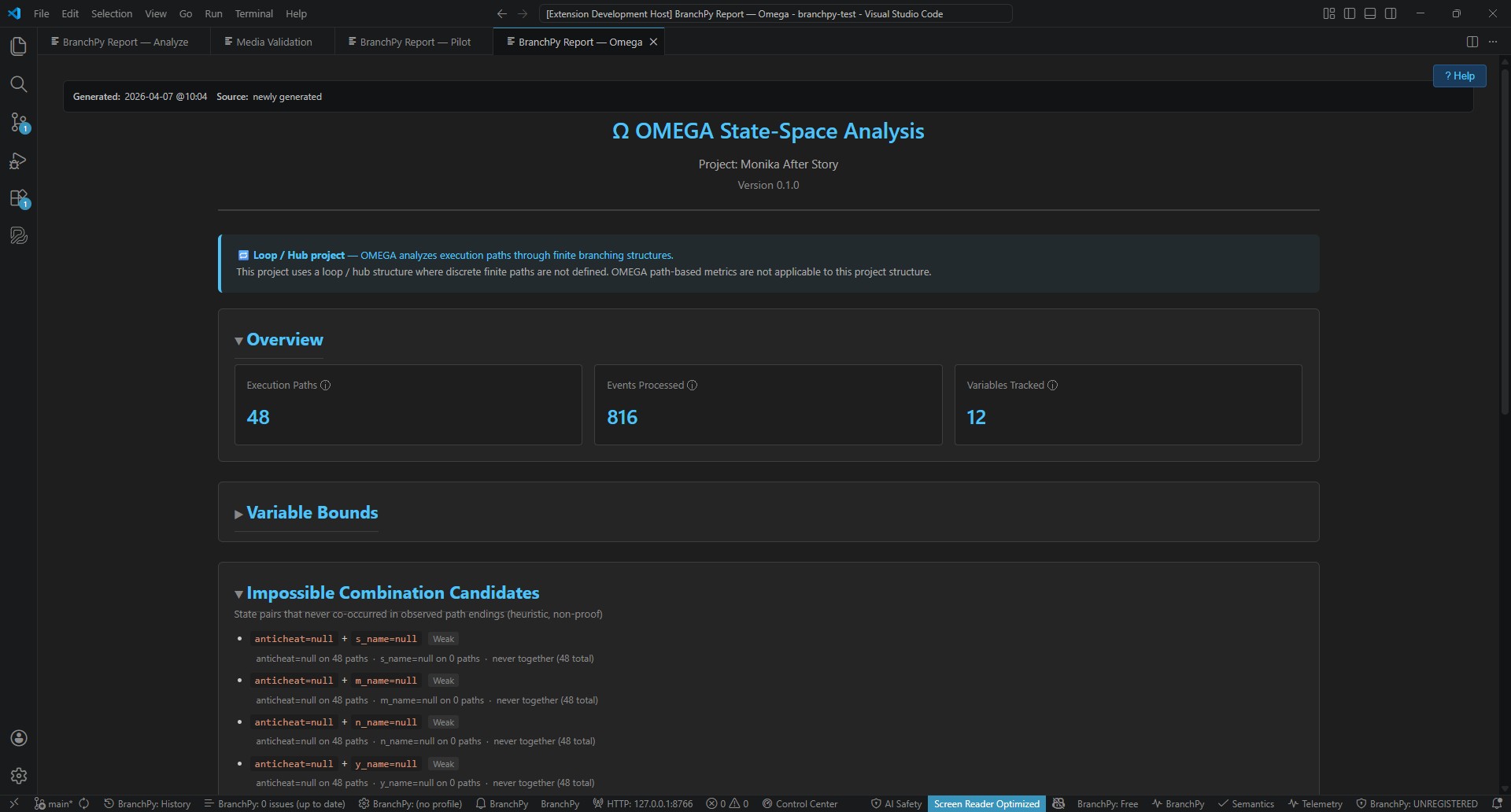The height and width of the screenshot is (812, 1511).
Task: Open the Explorer sidebar icon
Action: click(x=18, y=46)
